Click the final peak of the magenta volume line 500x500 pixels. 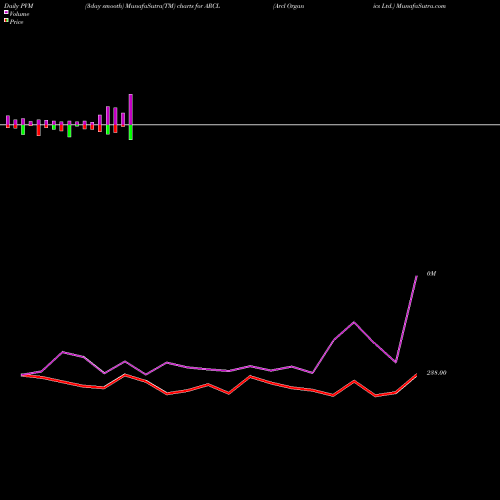(x=417, y=276)
